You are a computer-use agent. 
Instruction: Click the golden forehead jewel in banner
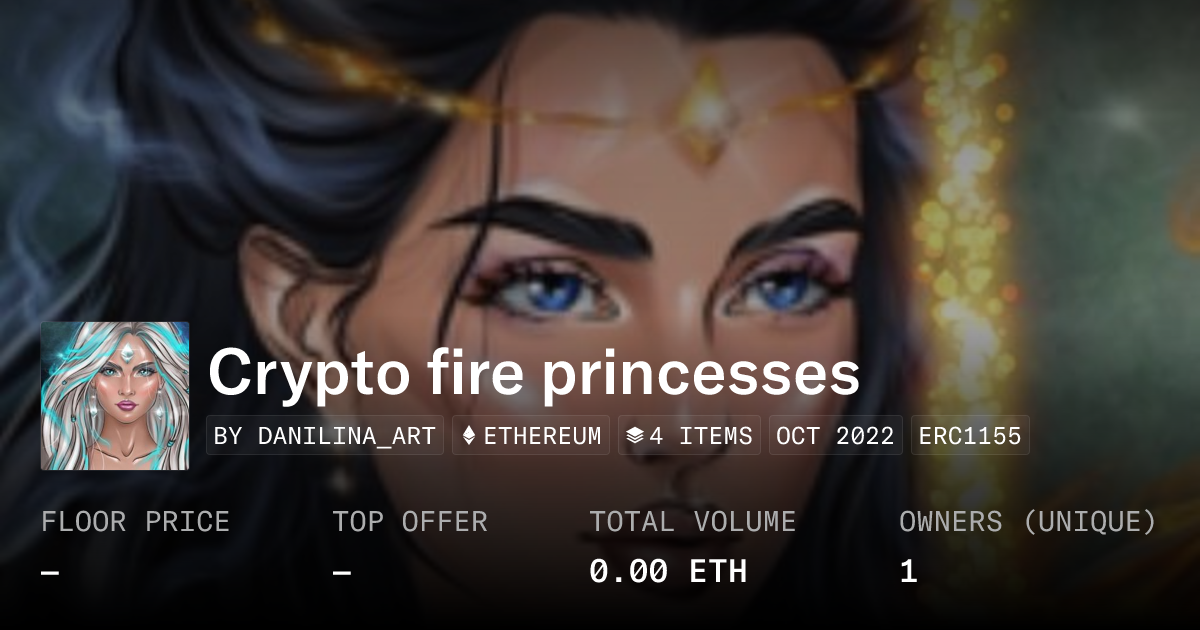tap(709, 113)
